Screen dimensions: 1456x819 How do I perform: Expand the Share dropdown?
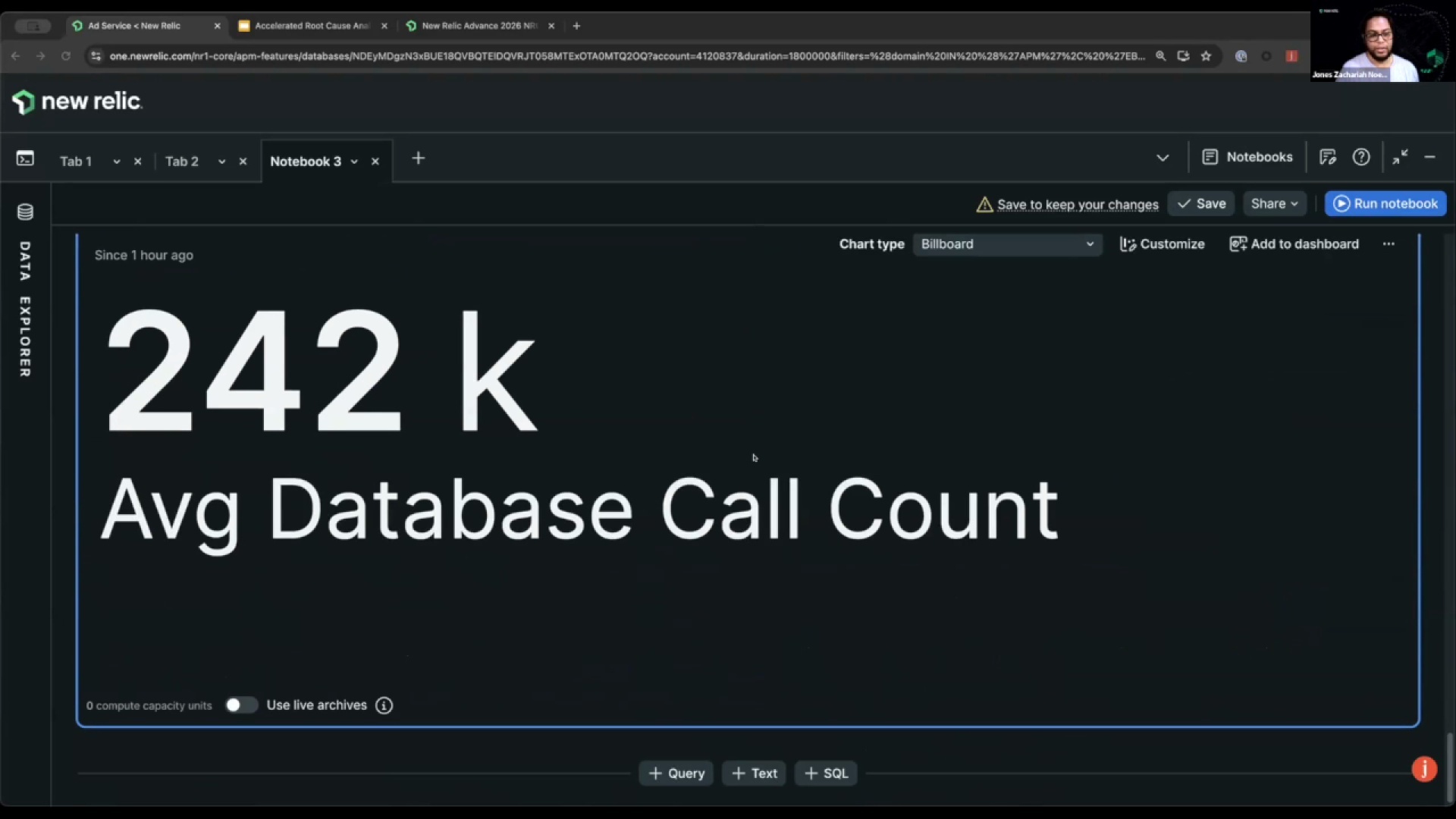(1274, 204)
